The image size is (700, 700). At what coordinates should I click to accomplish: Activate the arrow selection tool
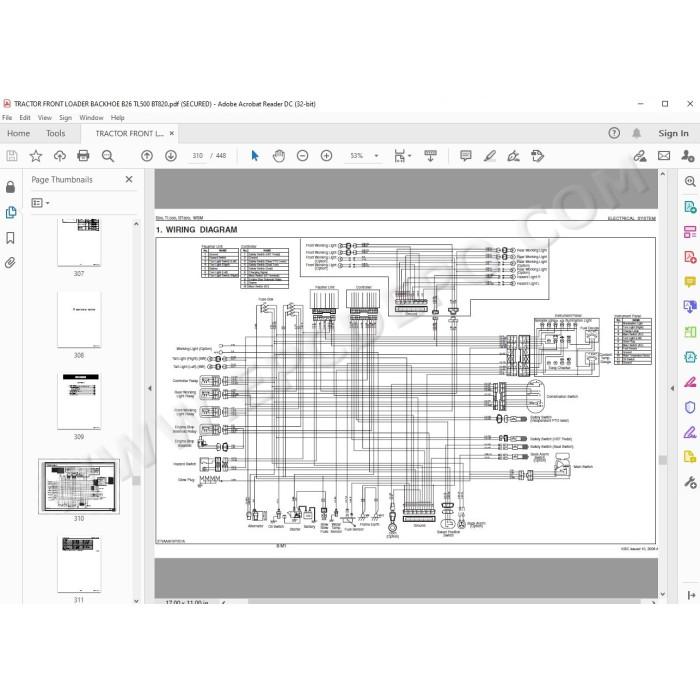(255, 156)
